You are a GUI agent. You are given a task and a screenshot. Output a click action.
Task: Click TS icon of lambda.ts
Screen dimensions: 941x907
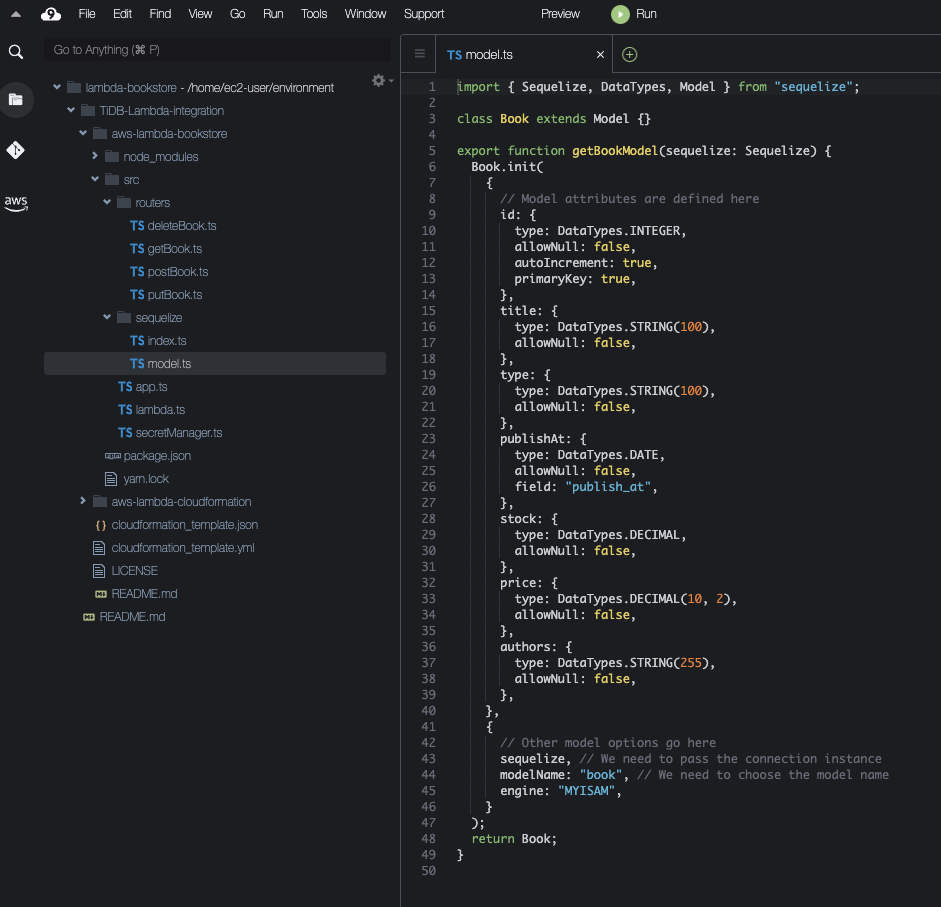point(125,410)
